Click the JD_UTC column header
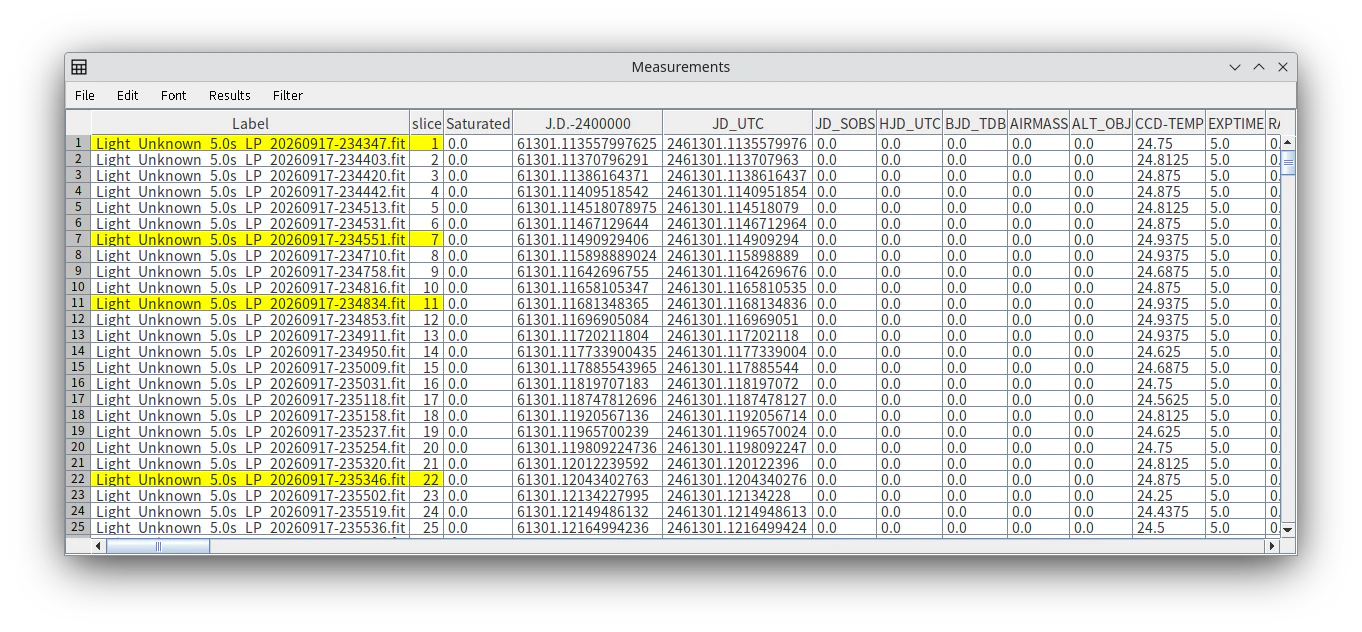The image size is (1362, 632). tap(738, 124)
